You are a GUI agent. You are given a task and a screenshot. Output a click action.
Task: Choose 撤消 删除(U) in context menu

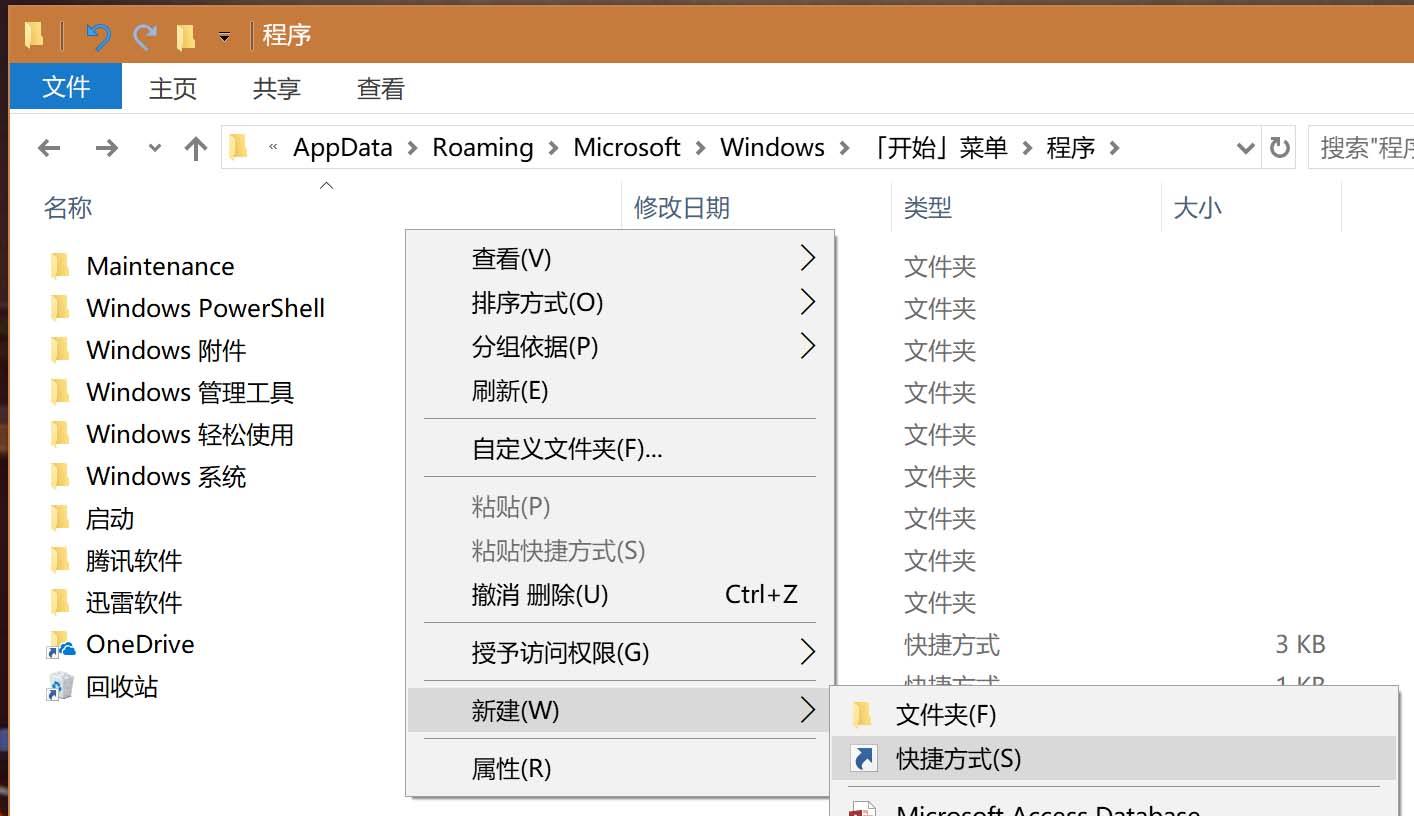pos(620,595)
